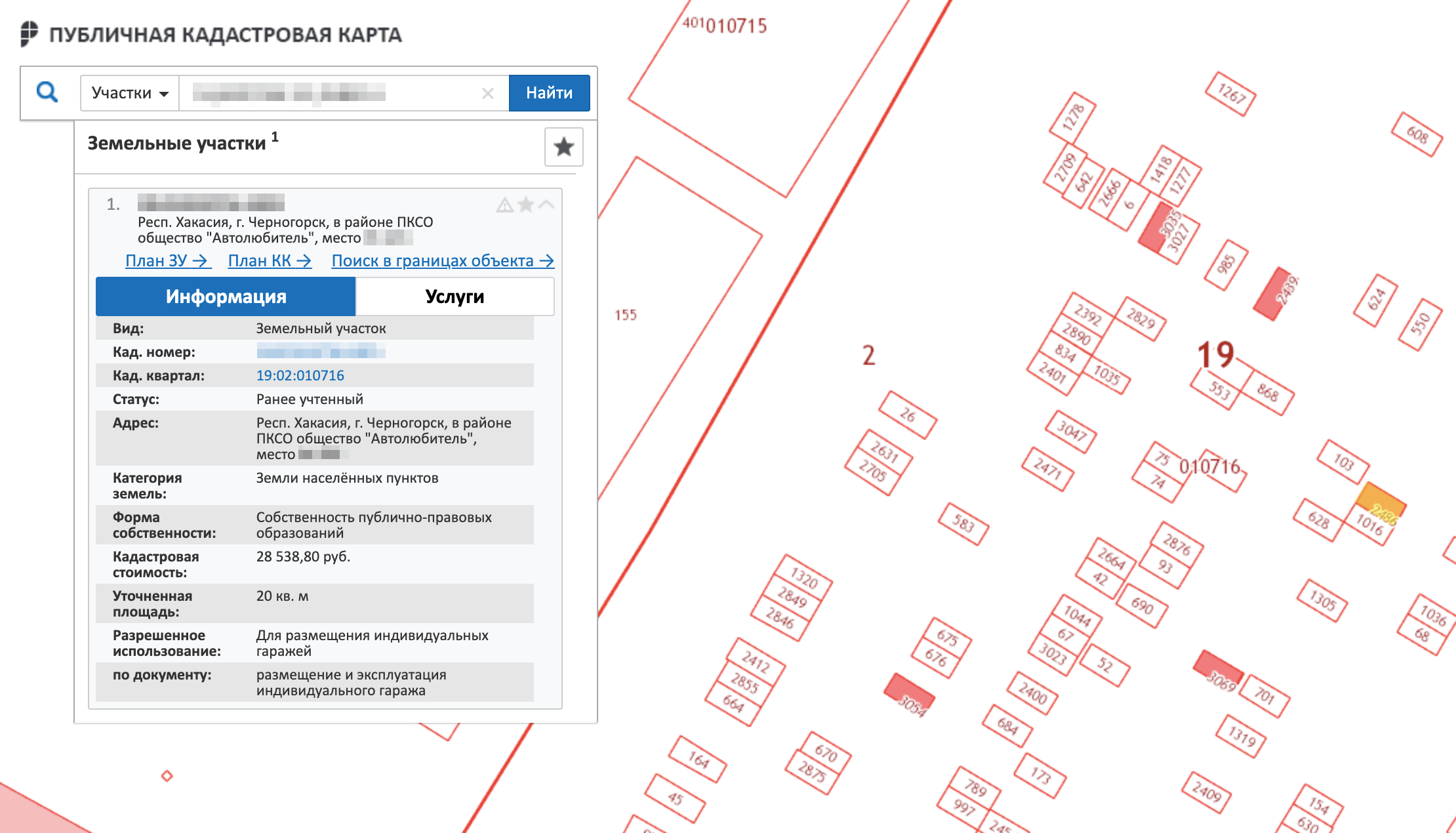This screenshot has height=833, width=1456.
Task: Open the План ЗУ link
Action: 167,260
